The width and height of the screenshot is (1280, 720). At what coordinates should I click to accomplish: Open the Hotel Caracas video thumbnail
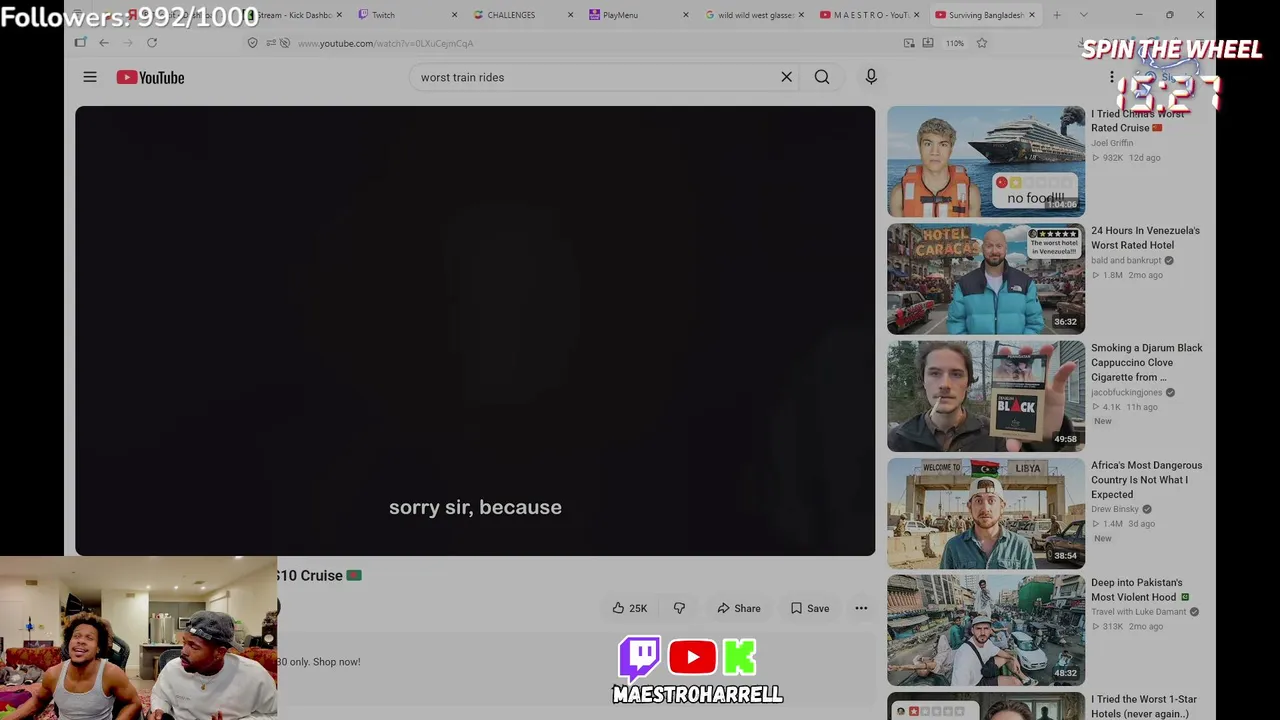pos(986,279)
